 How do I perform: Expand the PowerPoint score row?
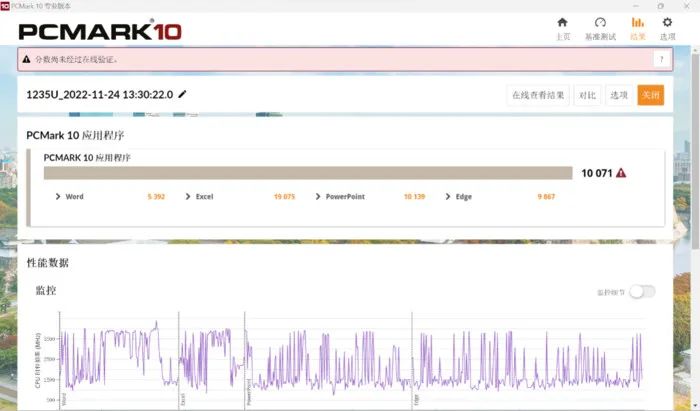coord(319,197)
